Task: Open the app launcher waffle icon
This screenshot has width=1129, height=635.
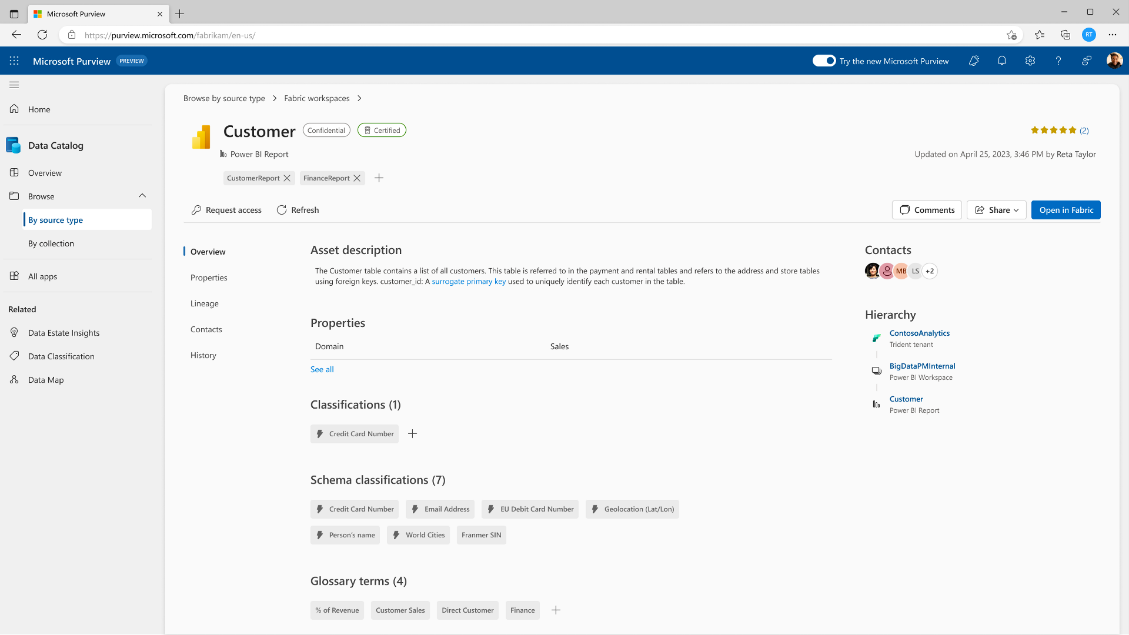Action: (14, 61)
